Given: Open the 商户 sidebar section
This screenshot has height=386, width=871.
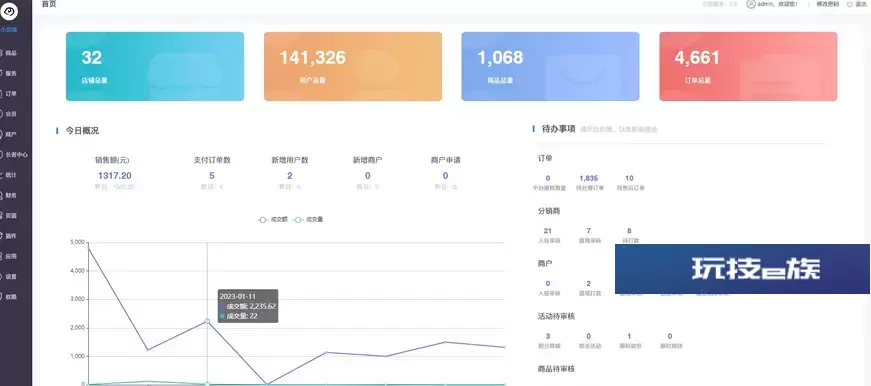Looking at the screenshot, I should click(x=11, y=134).
